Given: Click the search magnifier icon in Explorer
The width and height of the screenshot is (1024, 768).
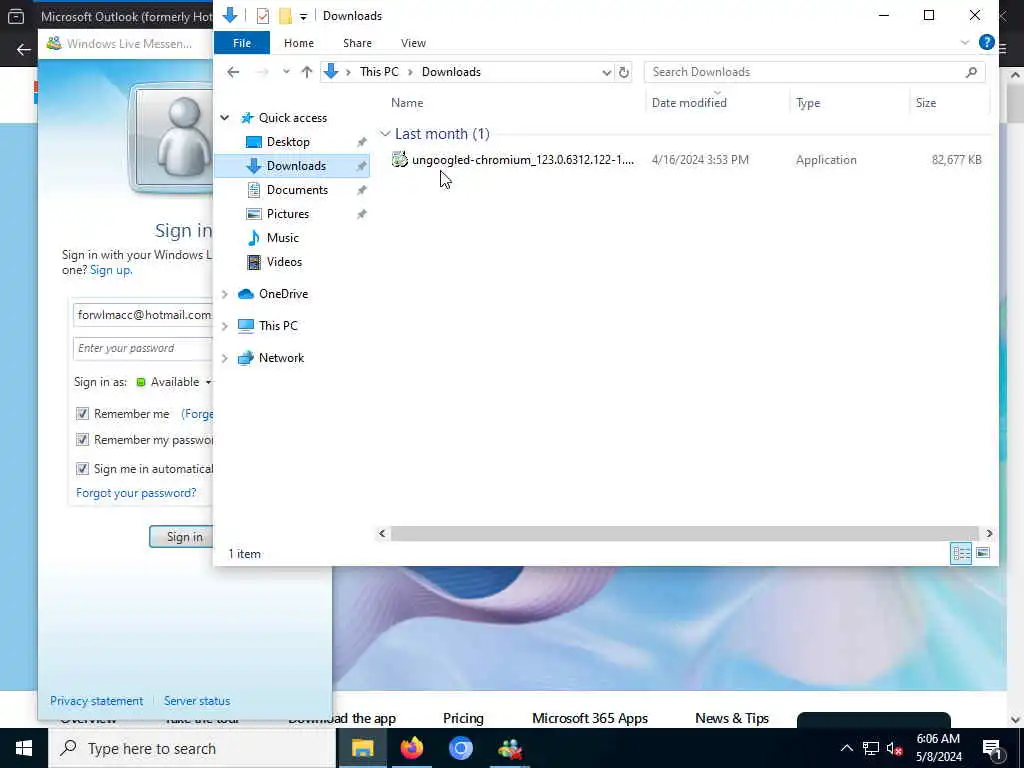Looking at the screenshot, I should (x=971, y=72).
